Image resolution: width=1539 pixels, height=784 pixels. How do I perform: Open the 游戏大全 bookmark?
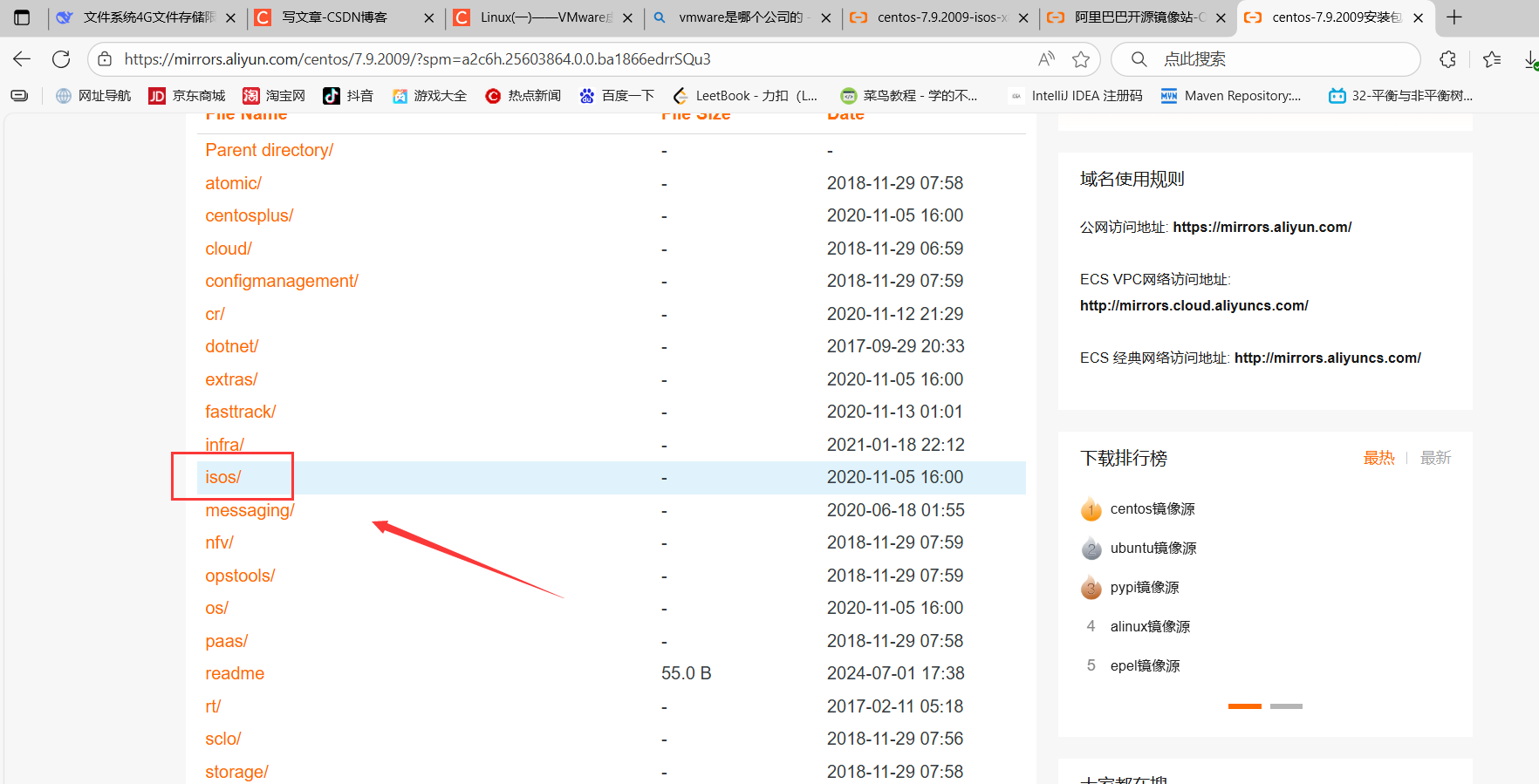tap(429, 96)
